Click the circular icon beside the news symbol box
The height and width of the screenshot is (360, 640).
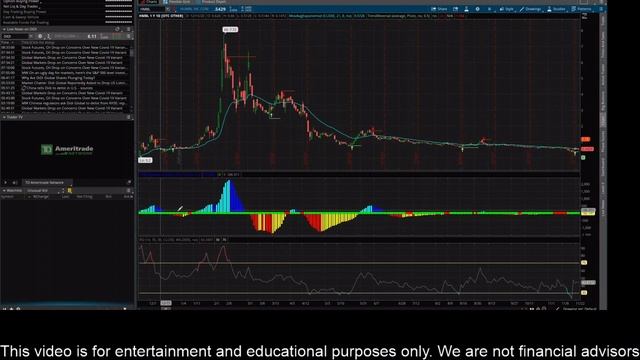point(40,36)
